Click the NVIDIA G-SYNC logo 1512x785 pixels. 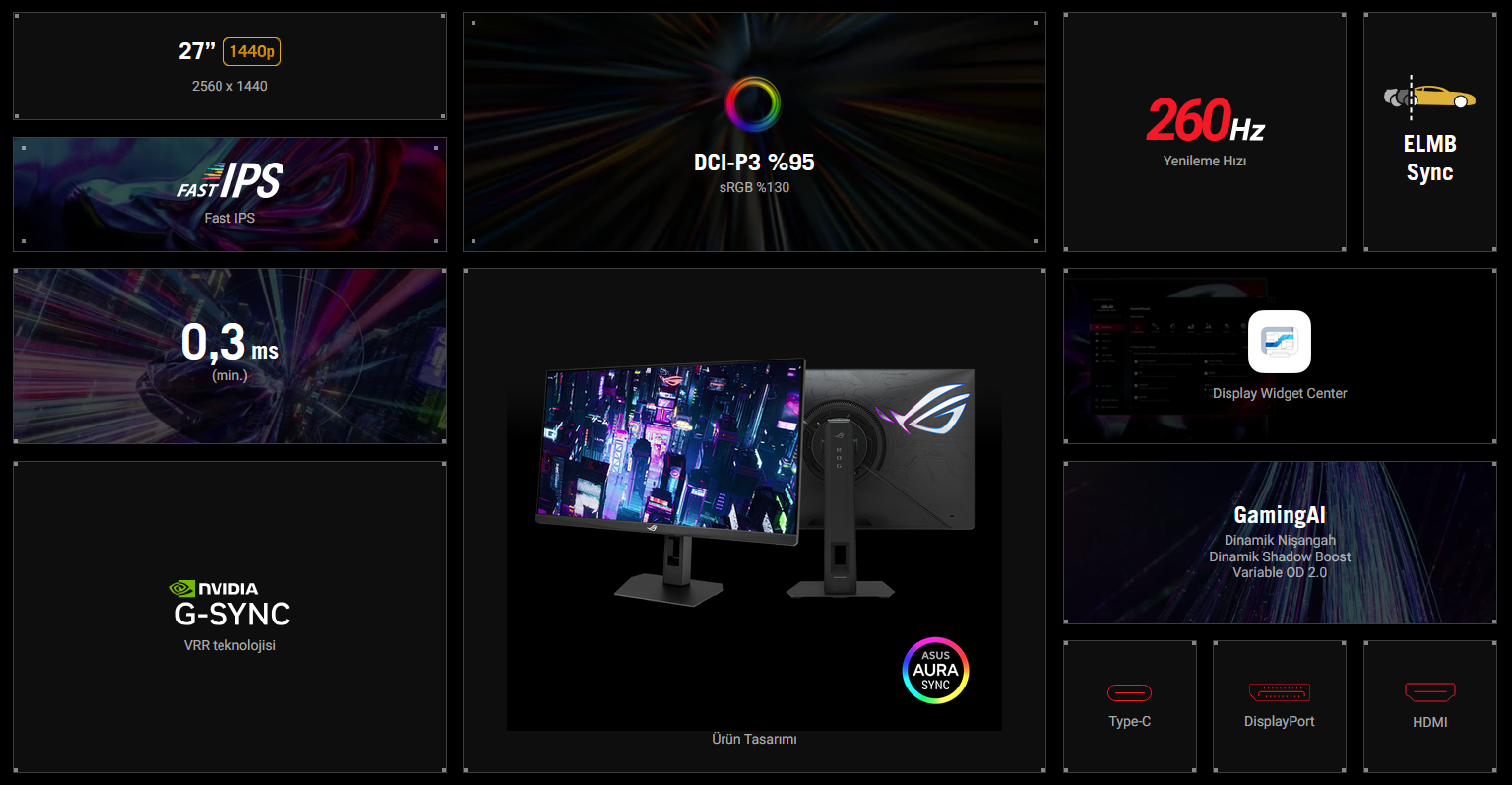point(230,604)
